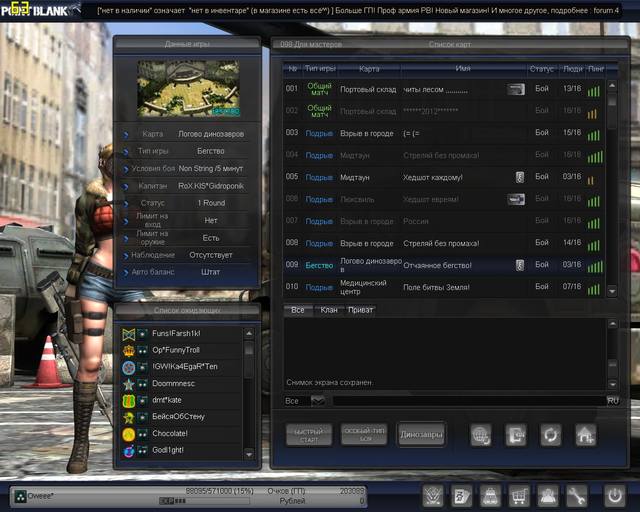The width and height of the screenshot is (640, 512).
Task: Select room 001 Портовый склад
Action: pyautogui.click(x=444, y=89)
